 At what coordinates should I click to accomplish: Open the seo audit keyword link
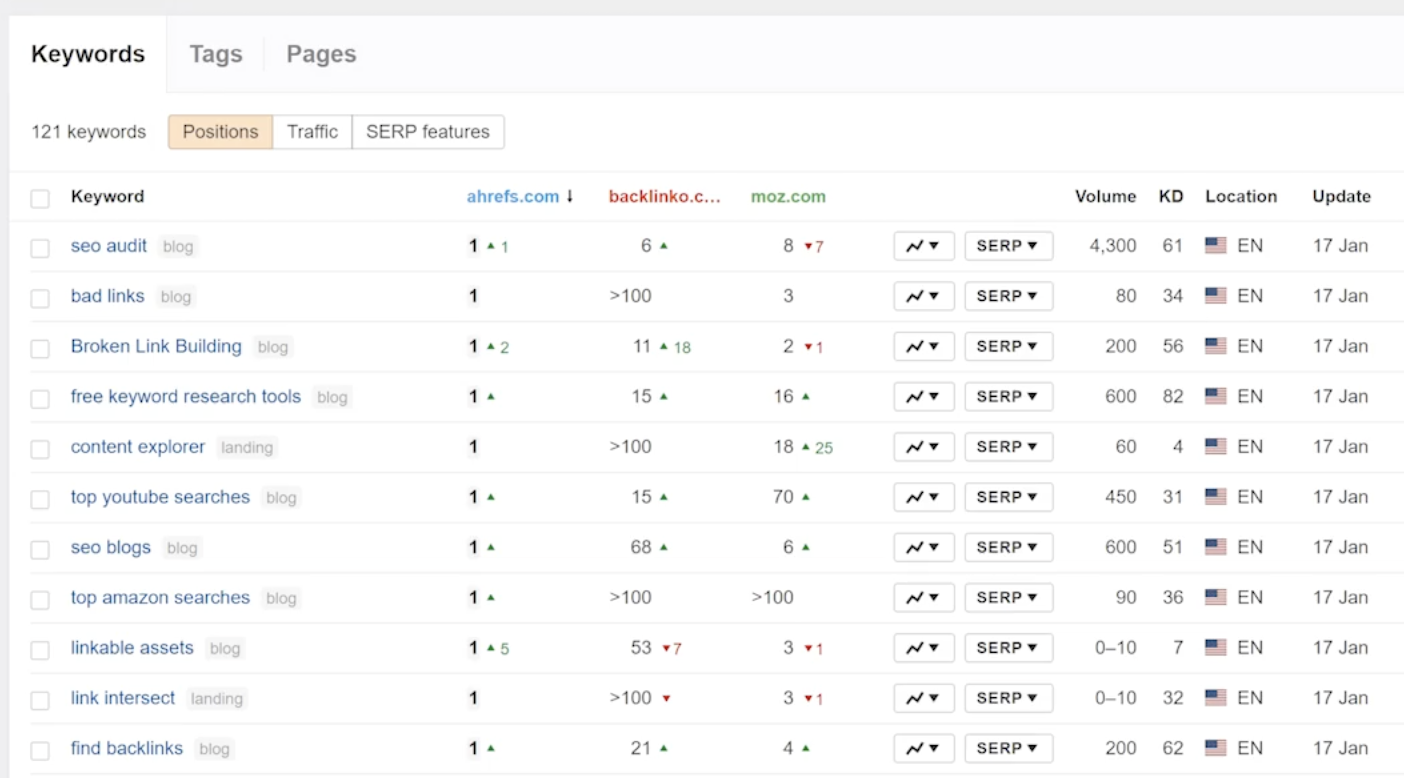(109, 246)
